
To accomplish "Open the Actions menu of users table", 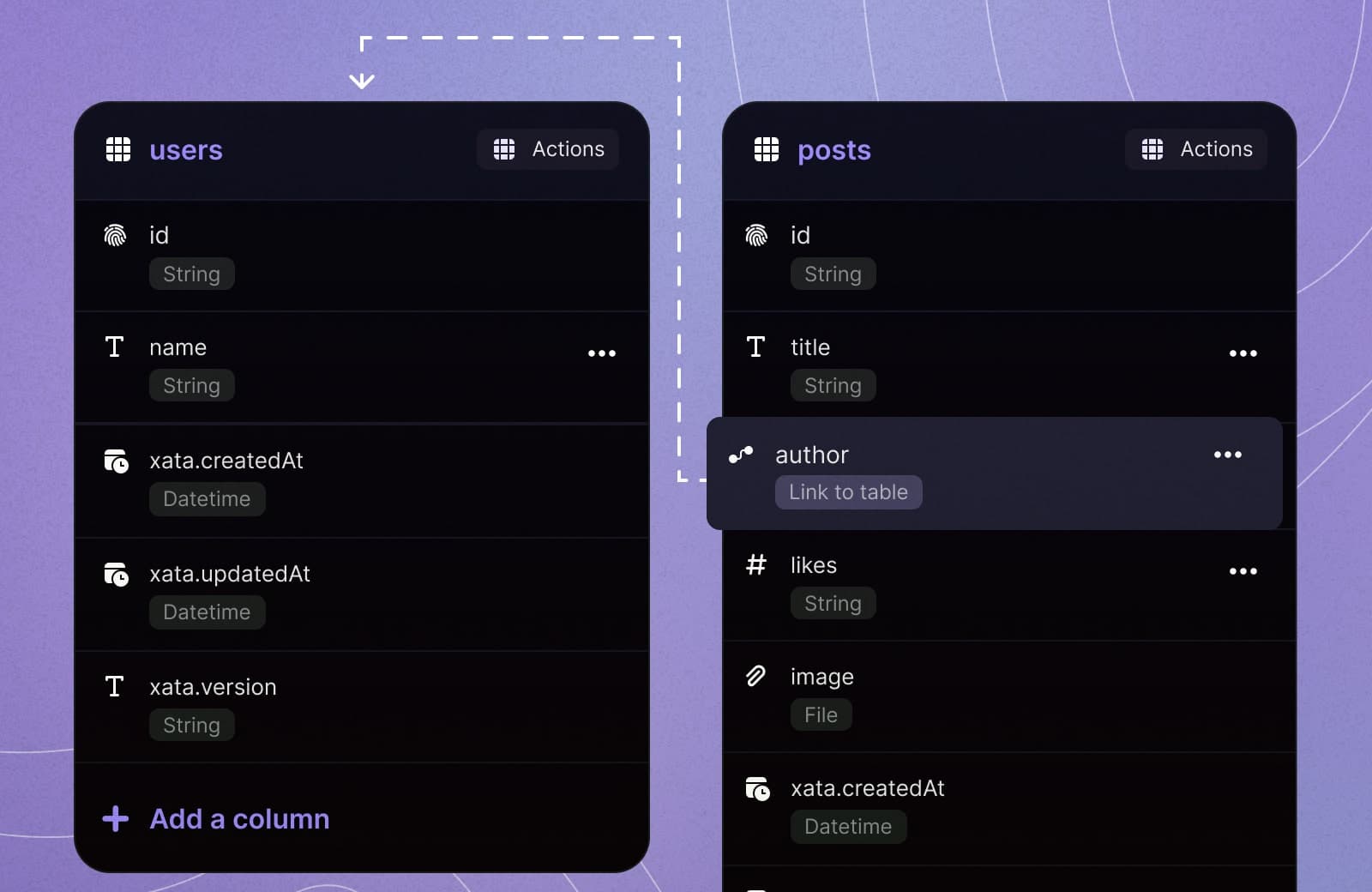I will click(x=548, y=149).
